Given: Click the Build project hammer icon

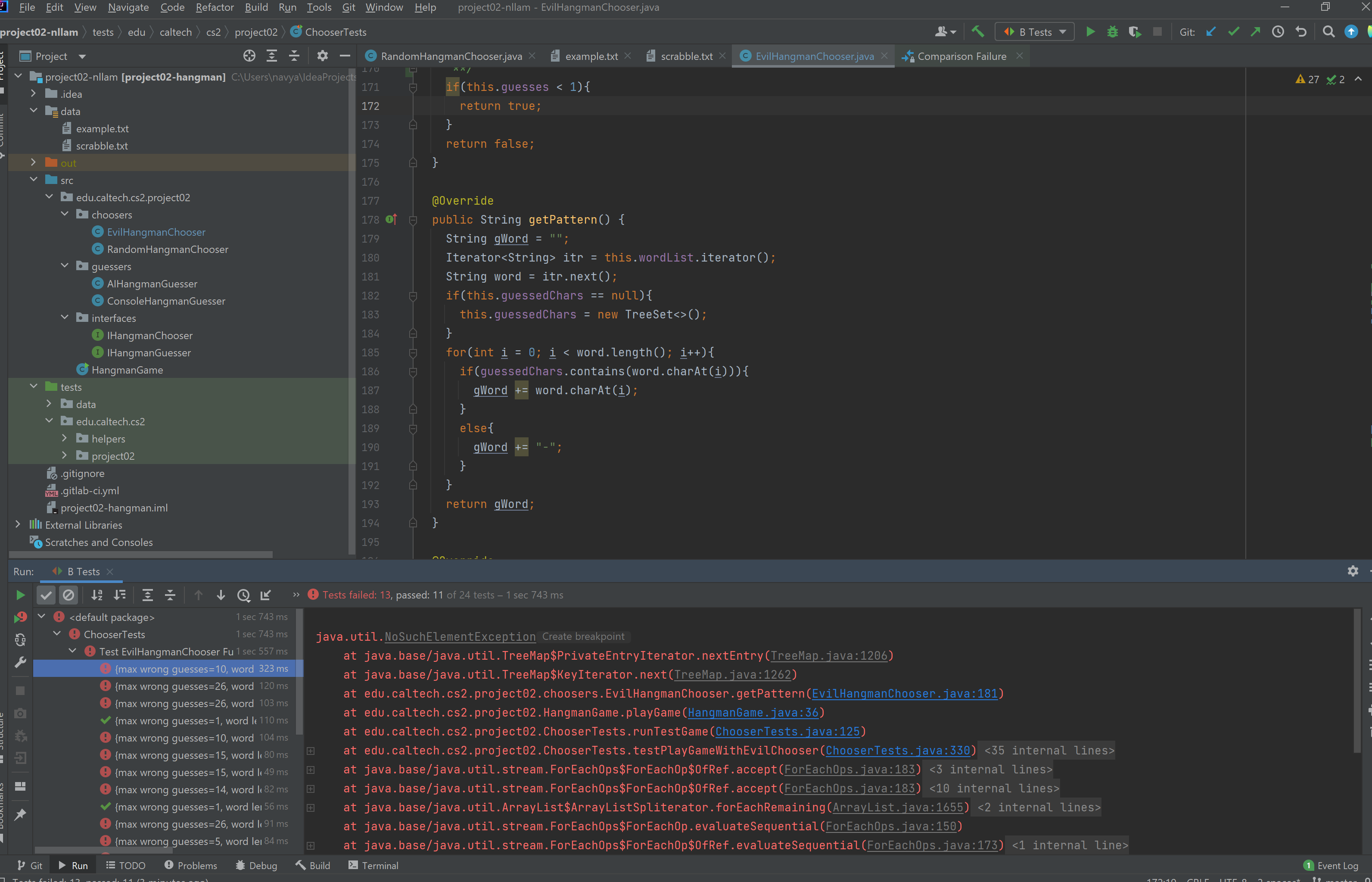Looking at the screenshot, I should (977, 32).
